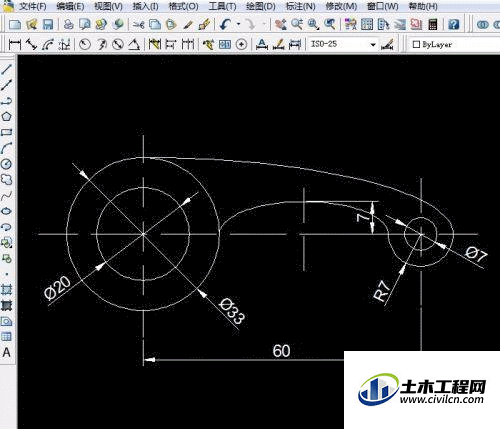Viewport: 500px width, 429px height.
Task: Select the Aligned dimension tool
Action: pos(31,44)
